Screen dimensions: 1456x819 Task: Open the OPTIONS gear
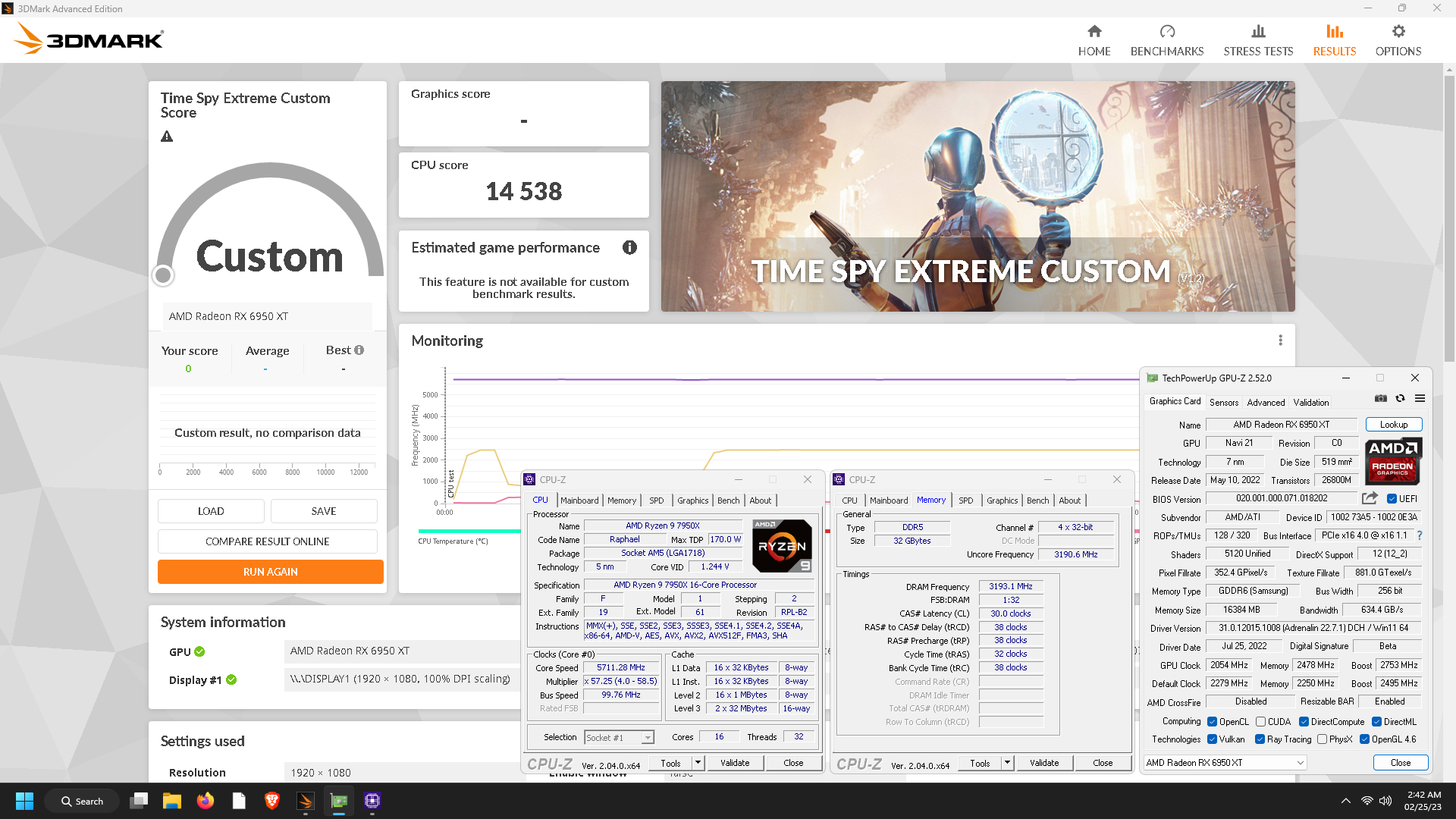tap(1398, 40)
